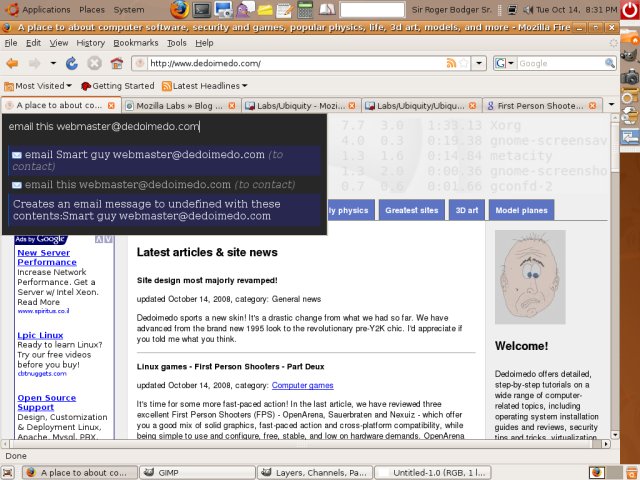
Task: Open New Server Performance ad link
Action: [x=47, y=258]
